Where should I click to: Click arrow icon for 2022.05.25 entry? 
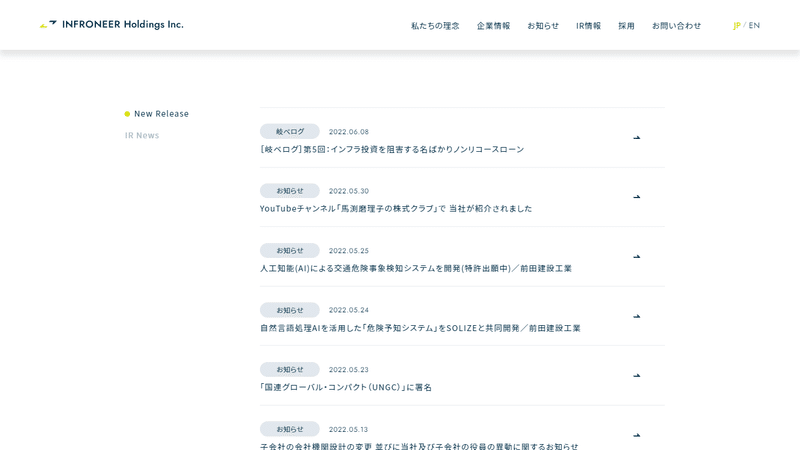(x=637, y=257)
